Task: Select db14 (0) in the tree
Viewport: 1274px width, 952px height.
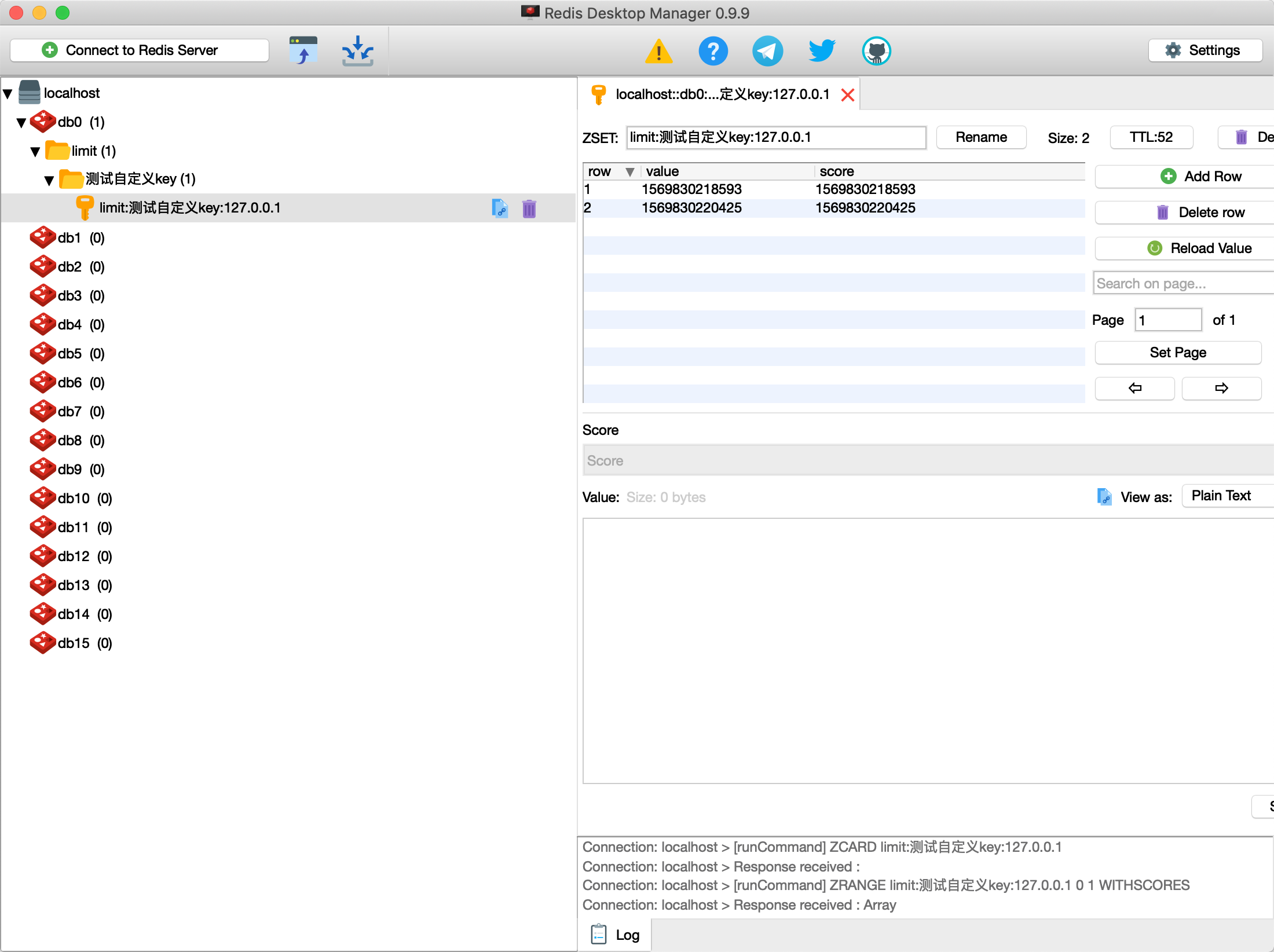Action: coord(85,614)
